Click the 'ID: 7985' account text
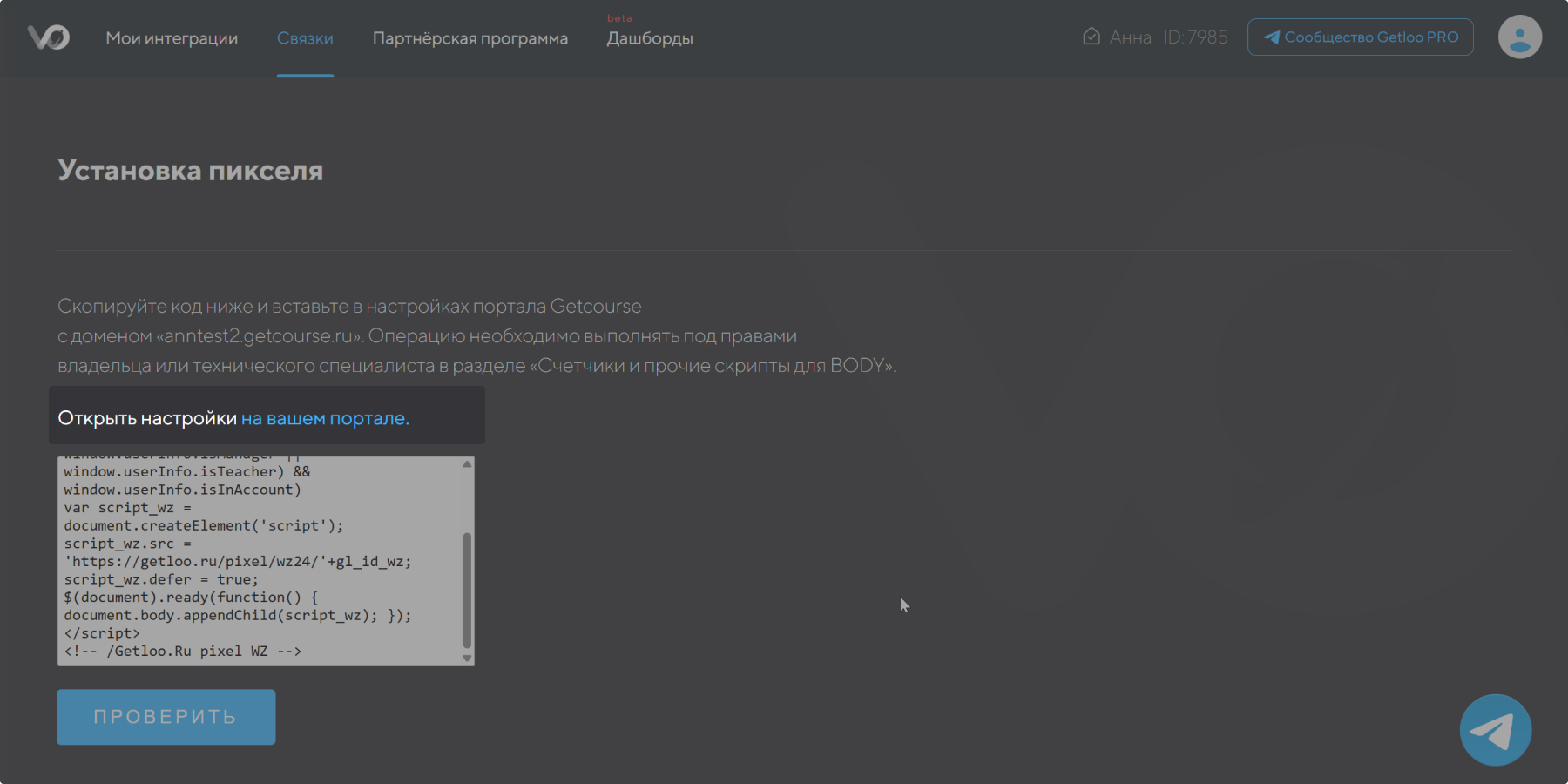1568x784 pixels. coord(1195,37)
